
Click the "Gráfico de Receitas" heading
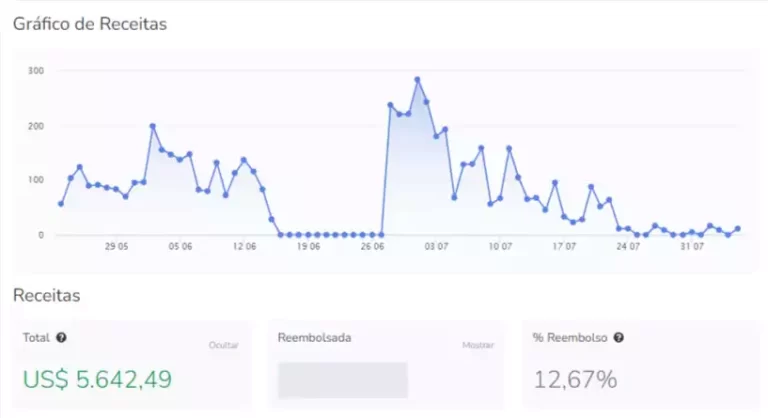click(x=90, y=24)
